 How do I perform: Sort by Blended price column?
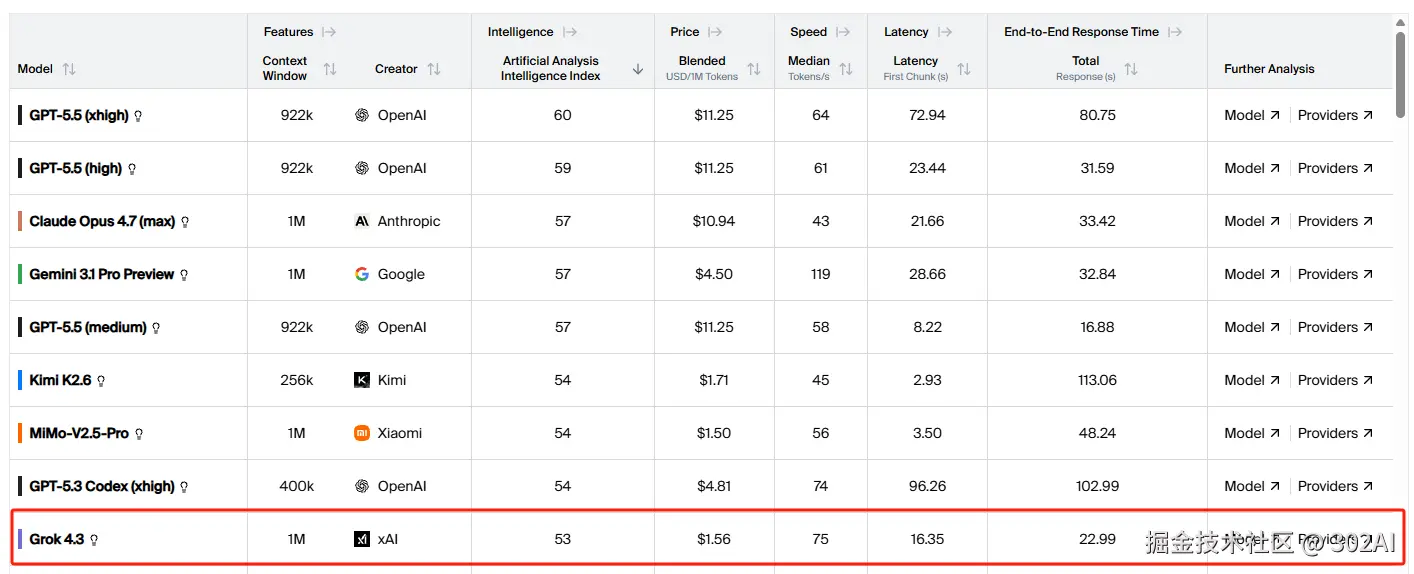[x=754, y=69]
